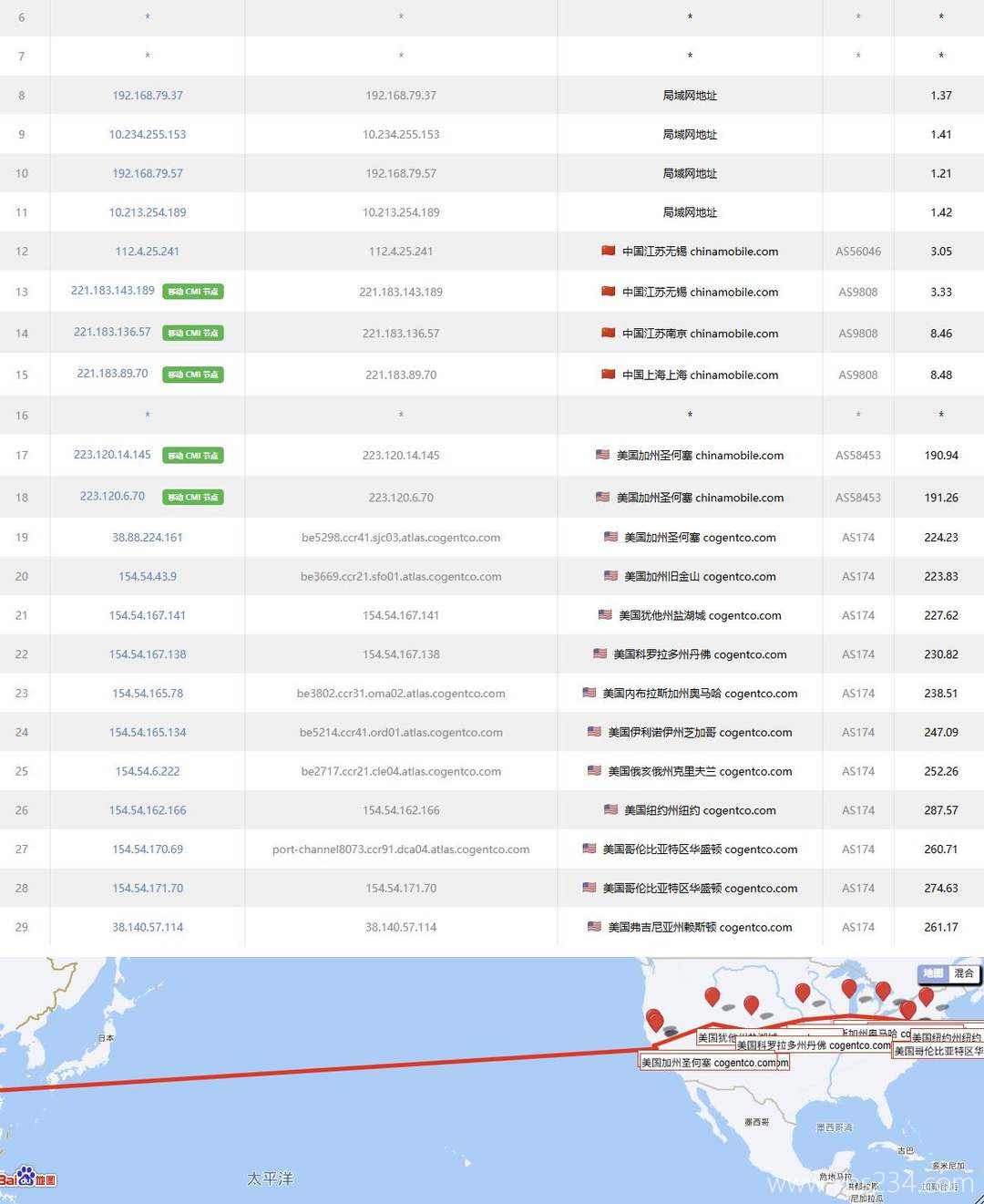The image size is (984, 1204).
Task: Click China flag beside 中国上海上海 chinamobile.com
Action: coord(608,374)
